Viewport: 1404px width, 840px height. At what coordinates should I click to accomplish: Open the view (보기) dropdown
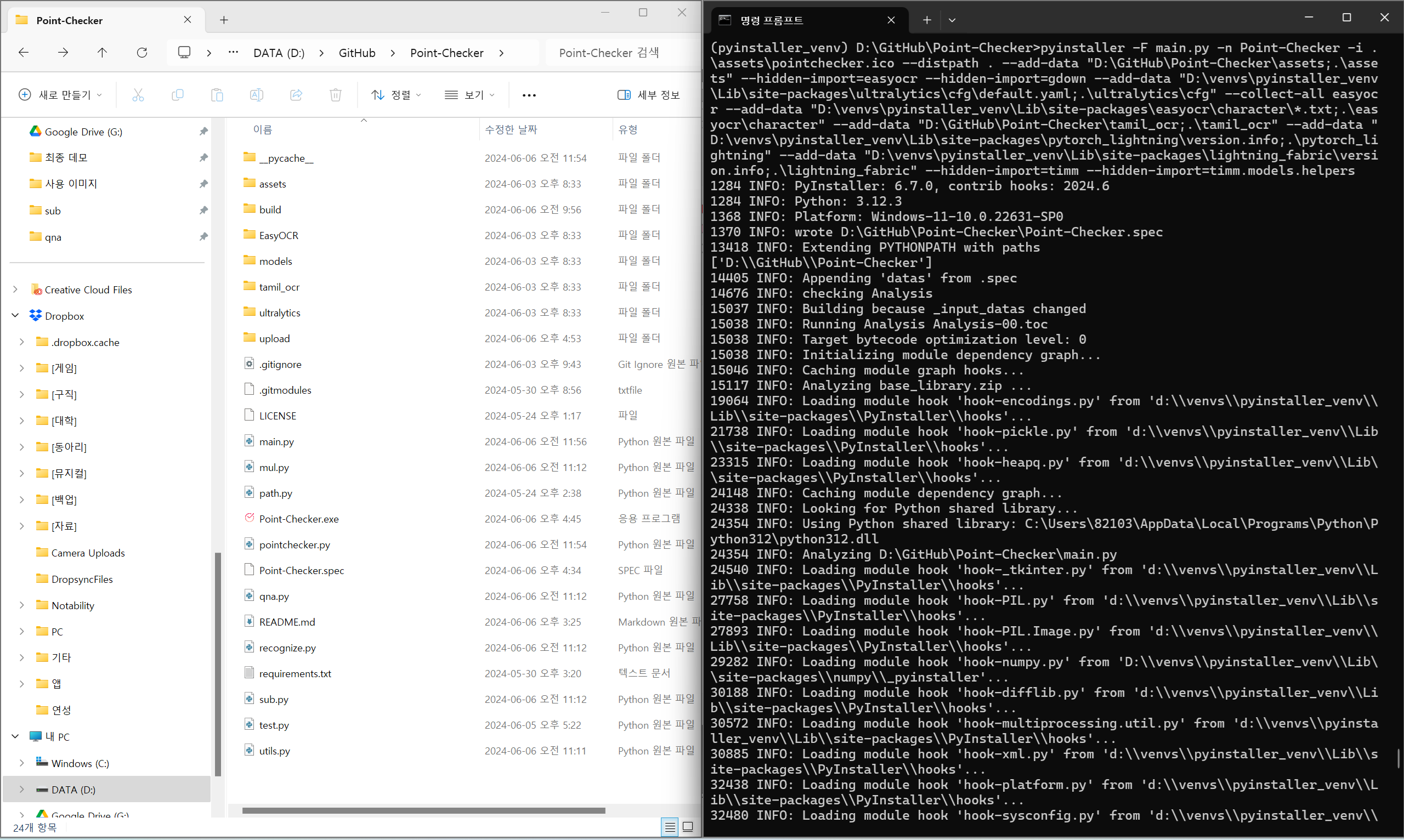469,95
